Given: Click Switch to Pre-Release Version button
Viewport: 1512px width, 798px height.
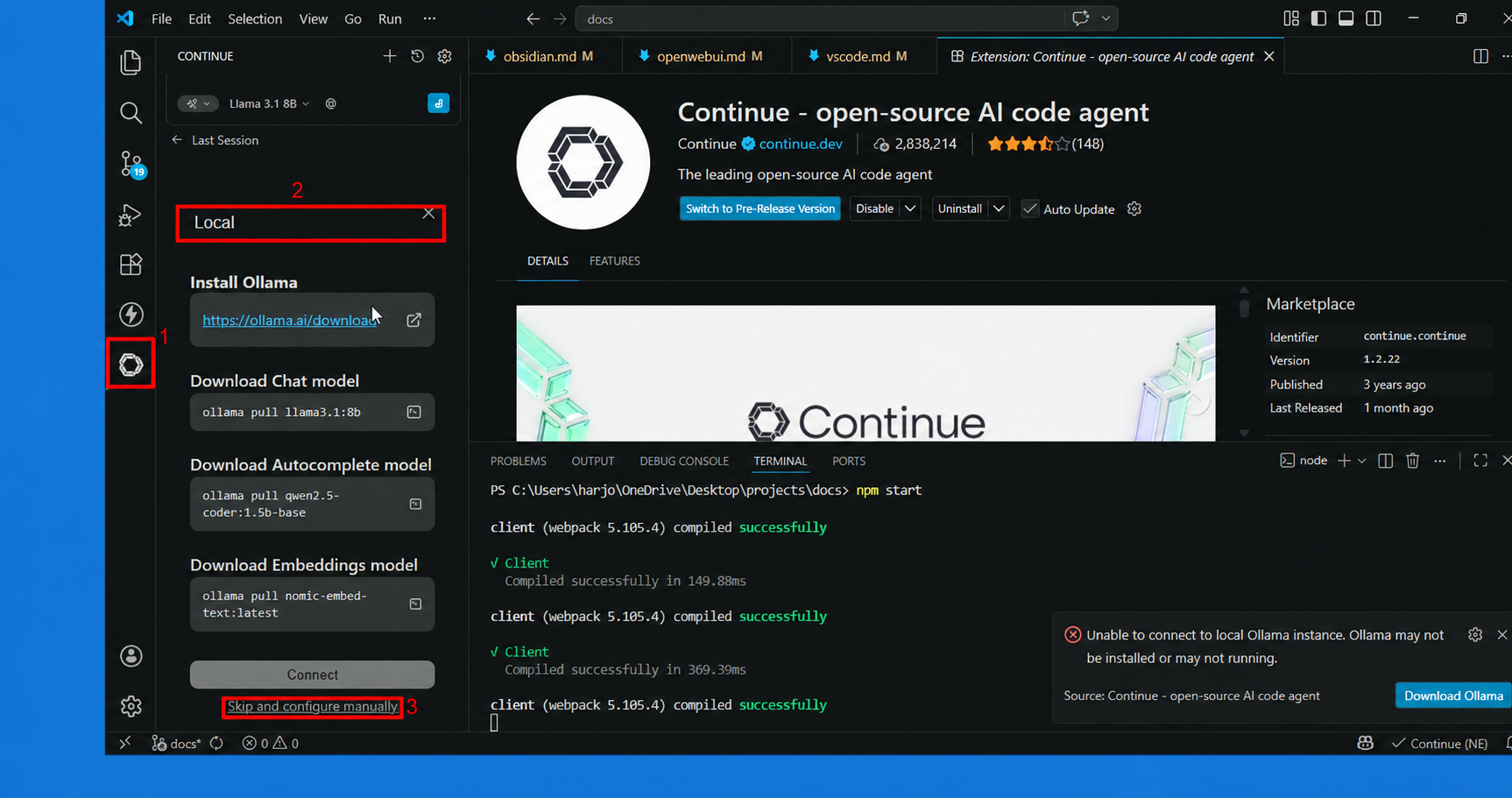Looking at the screenshot, I should [x=760, y=208].
